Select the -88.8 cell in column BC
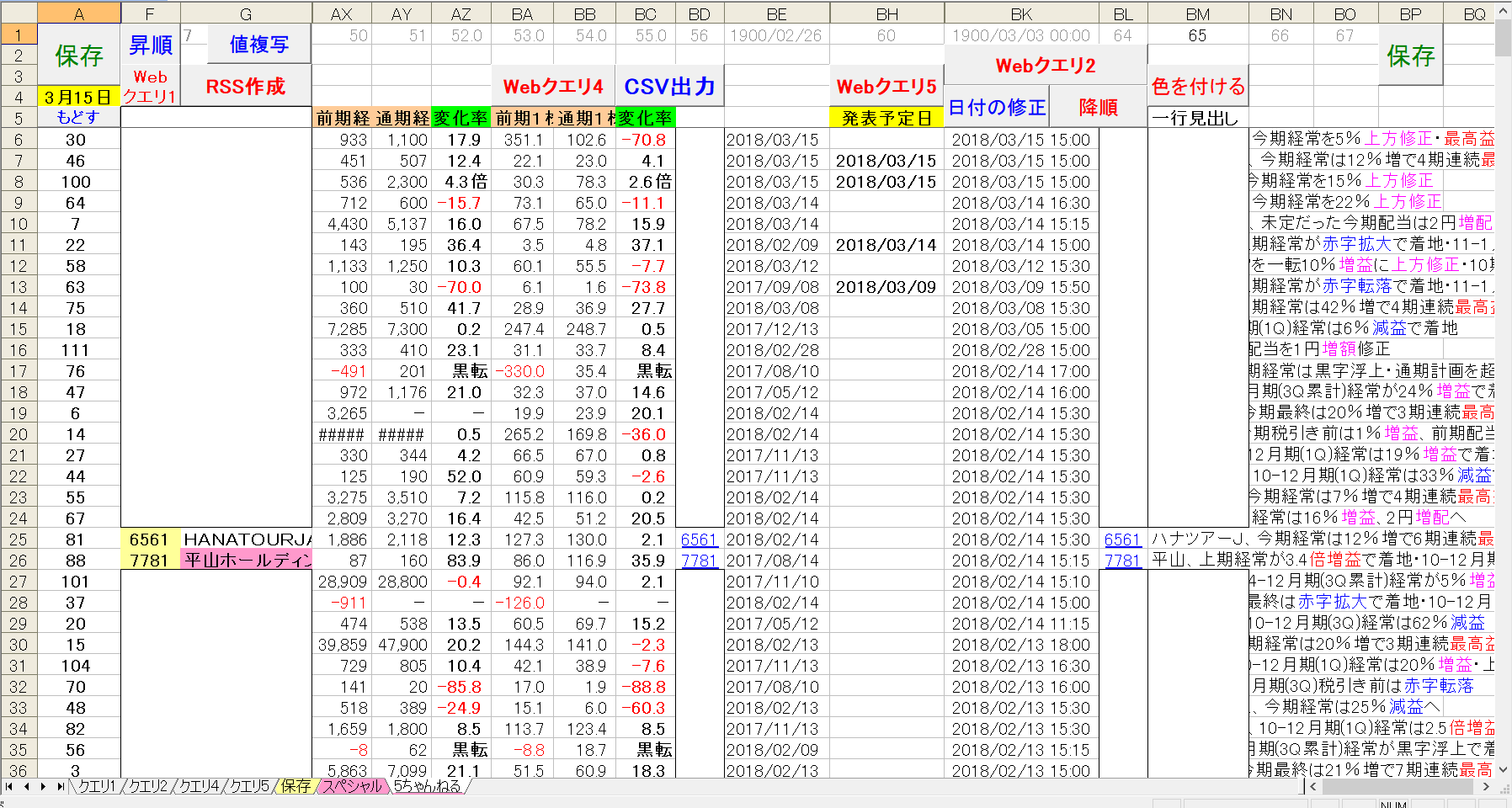The image size is (1512, 808). (x=646, y=687)
